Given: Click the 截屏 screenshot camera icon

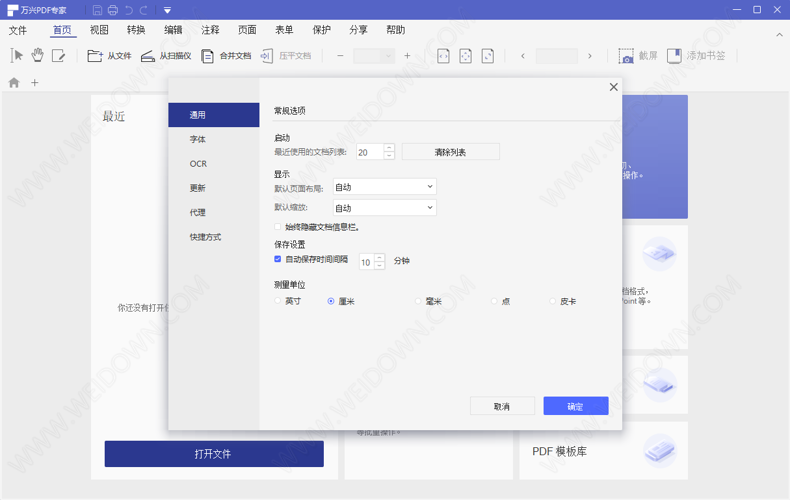Looking at the screenshot, I should click(x=626, y=56).
